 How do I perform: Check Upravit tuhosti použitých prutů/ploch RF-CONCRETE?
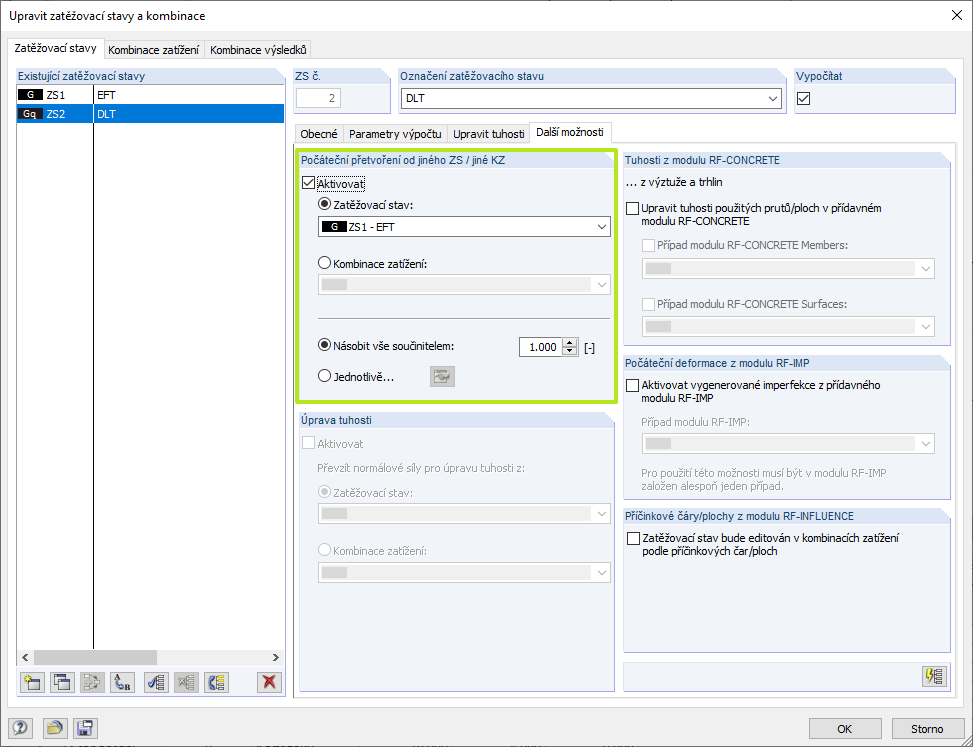[632, 208]
